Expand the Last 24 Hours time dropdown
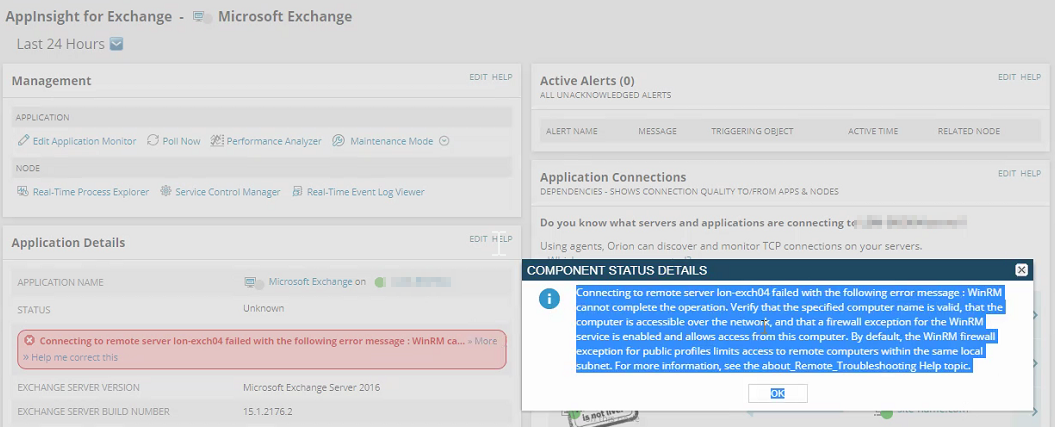 (x=116, y=44)
